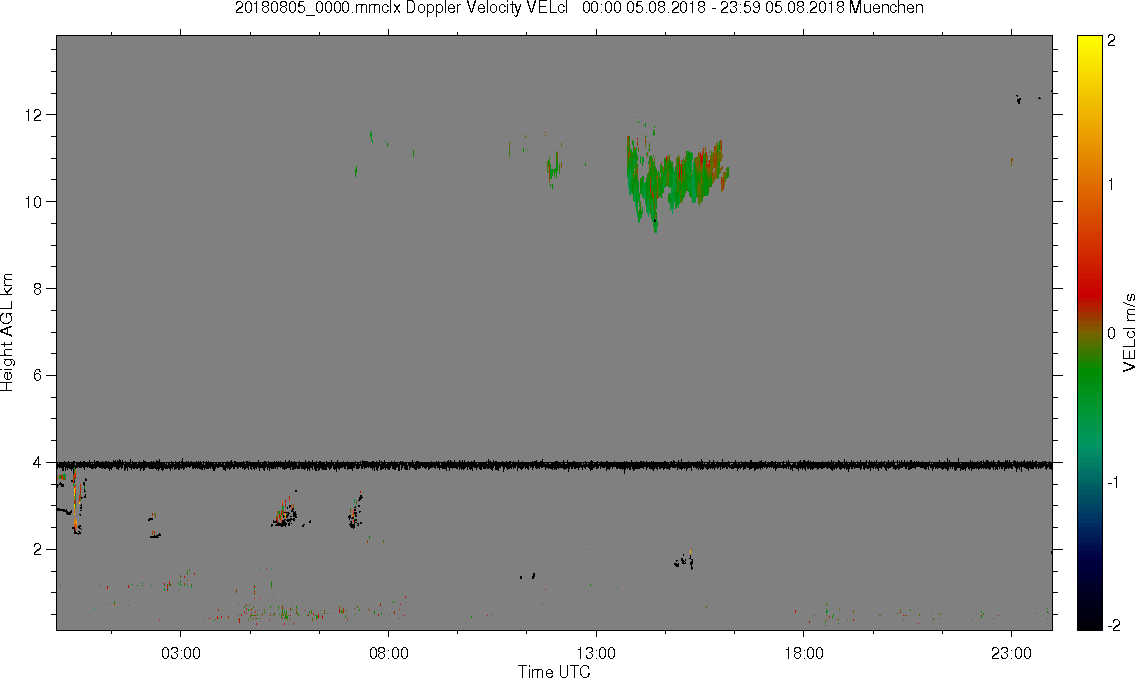The image size is (1135, 678).
Task: Click the height label '12'
Action: click(33, 114)
